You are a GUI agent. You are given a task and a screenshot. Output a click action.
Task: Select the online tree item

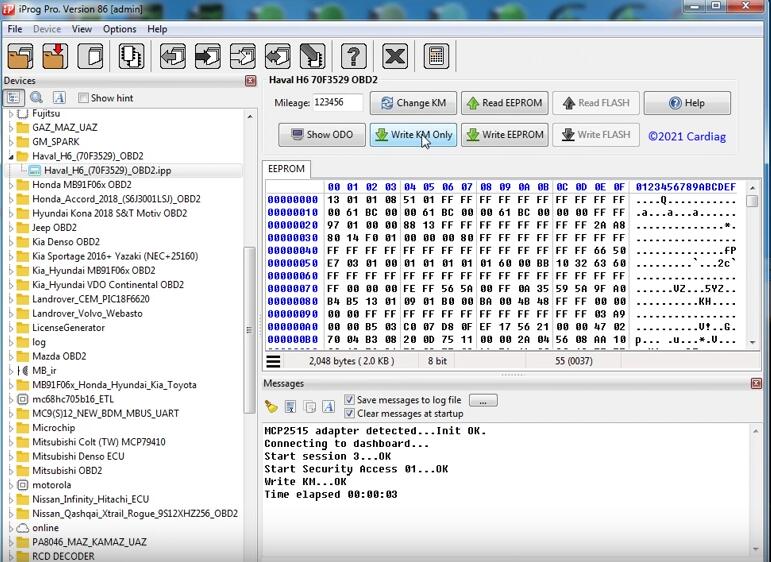point(46,528)
